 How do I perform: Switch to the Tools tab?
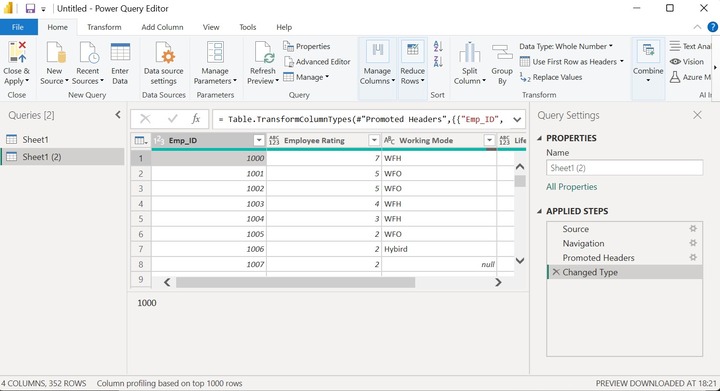point(248,27)
